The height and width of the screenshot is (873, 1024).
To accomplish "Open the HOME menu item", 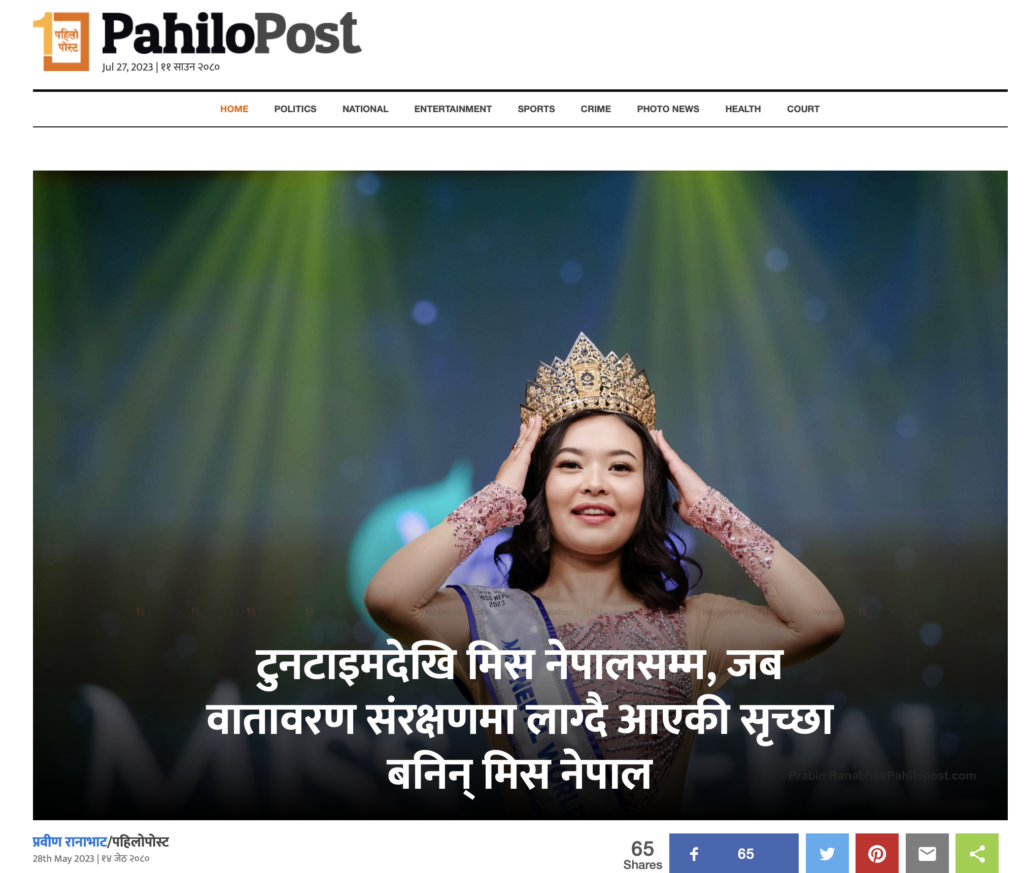I will tap(234, 109).
